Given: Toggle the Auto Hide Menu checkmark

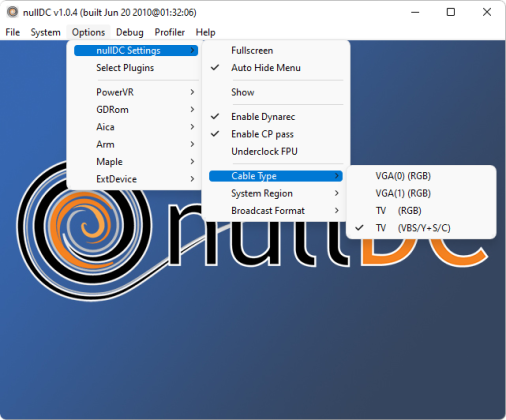Looking at the screenshot, I should pyautogui.click(x=276, y=68).
